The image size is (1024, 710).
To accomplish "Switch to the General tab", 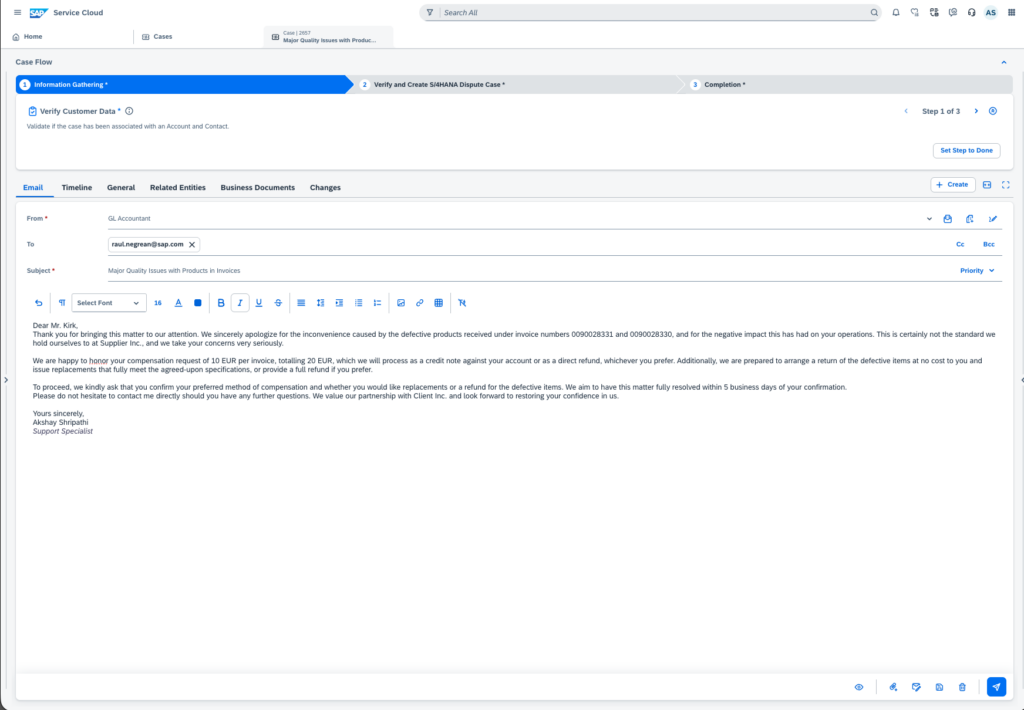I will coord(121,187).
